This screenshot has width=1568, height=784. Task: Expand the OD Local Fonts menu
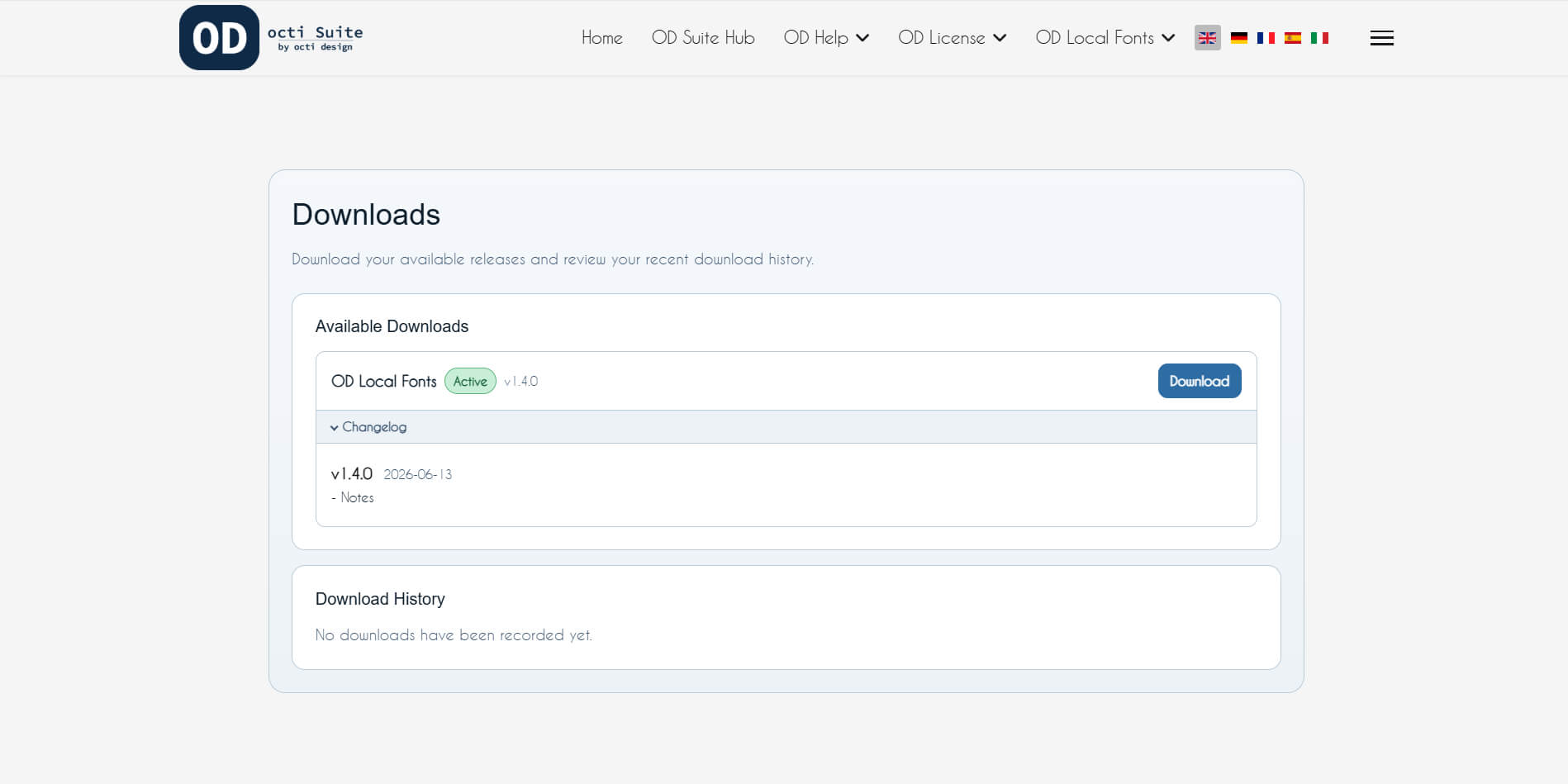[1105, 38]
